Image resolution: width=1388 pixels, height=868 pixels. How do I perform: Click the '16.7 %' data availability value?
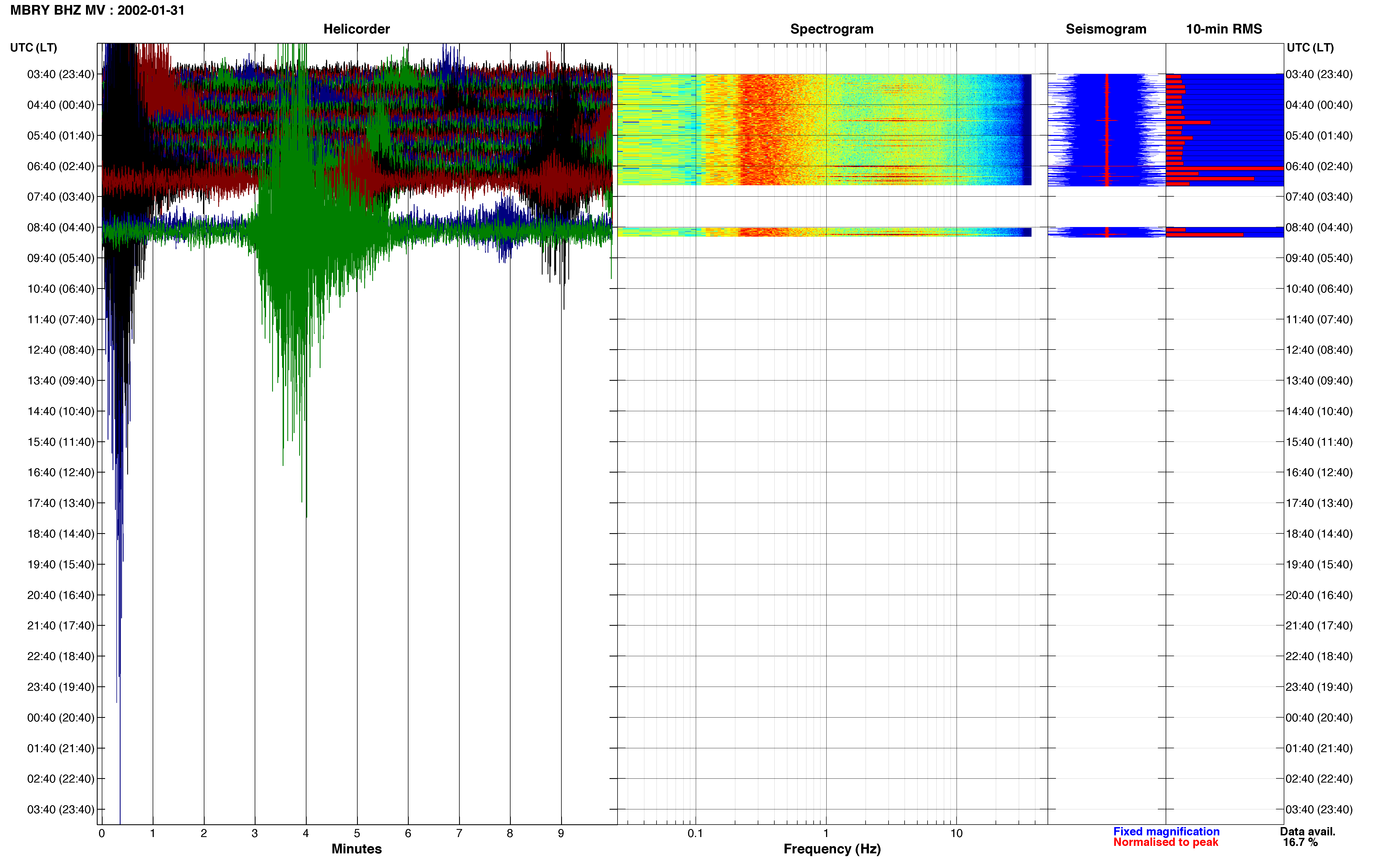(1300, 843)
